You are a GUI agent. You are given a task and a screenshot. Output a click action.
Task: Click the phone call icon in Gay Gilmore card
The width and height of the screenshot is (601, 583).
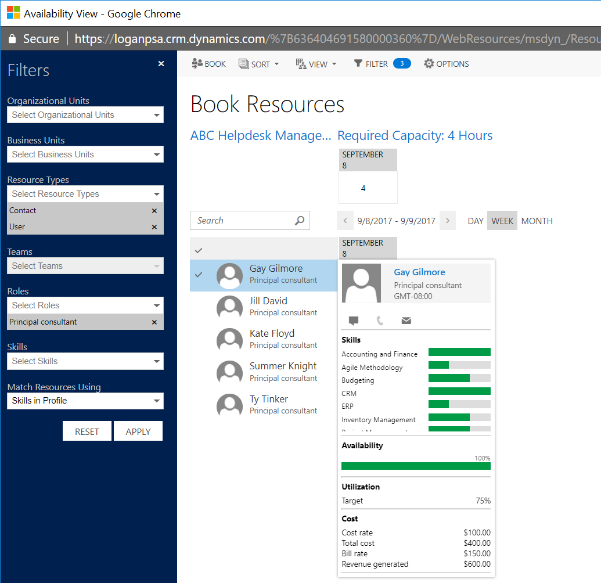(380, 320)
